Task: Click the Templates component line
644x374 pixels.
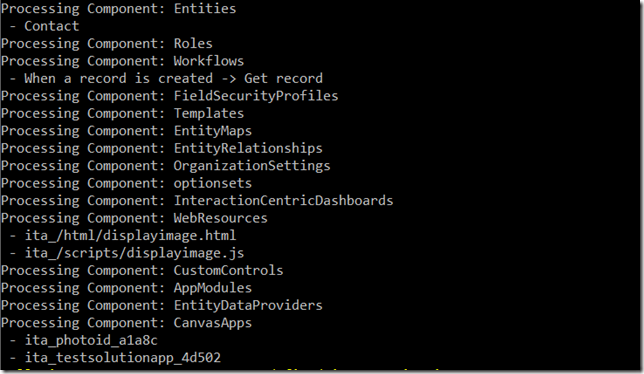Action: coord(122,113)
